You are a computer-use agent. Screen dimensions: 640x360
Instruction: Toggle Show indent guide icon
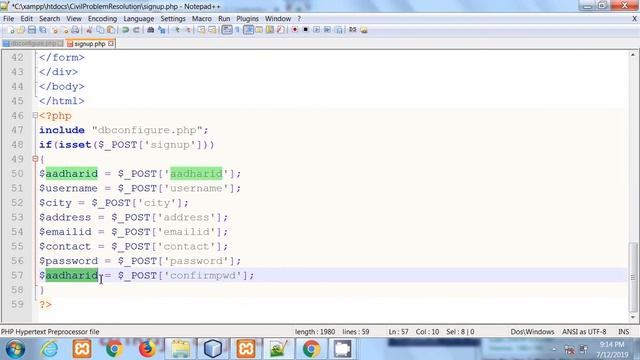(x=248, y=30)
